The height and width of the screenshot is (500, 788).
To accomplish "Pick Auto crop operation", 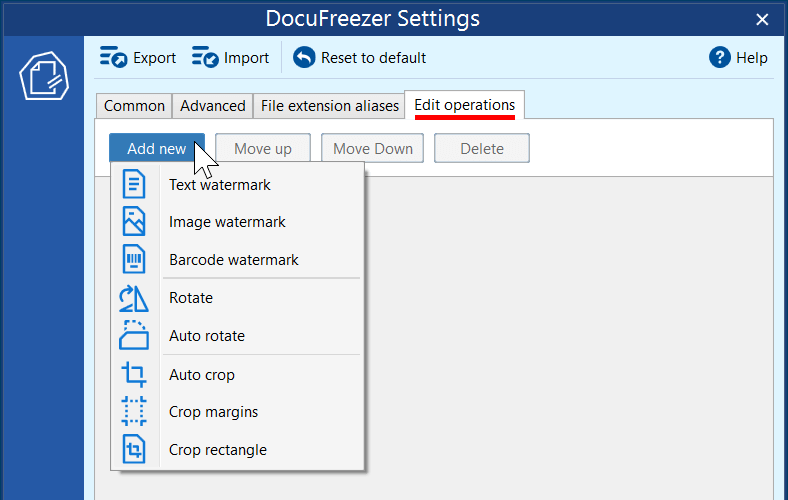I will tap(202, 375).
